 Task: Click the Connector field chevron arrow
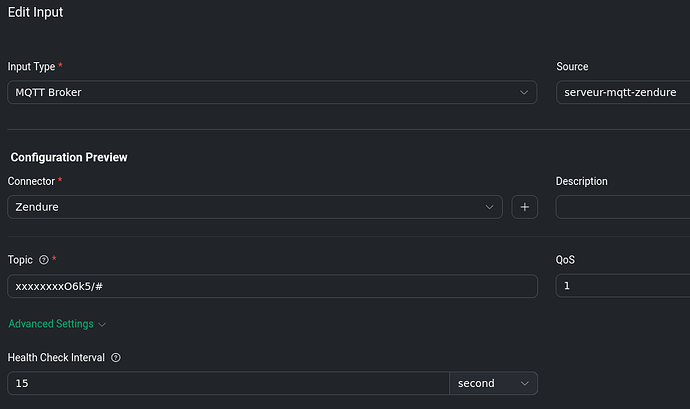click(489, 207)
